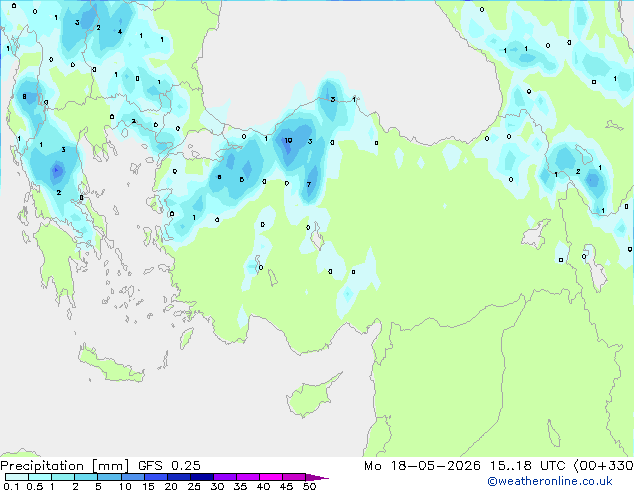634x490 pixels.
Task: Click the 45–50 mm legend swatch
Action: 294,477
